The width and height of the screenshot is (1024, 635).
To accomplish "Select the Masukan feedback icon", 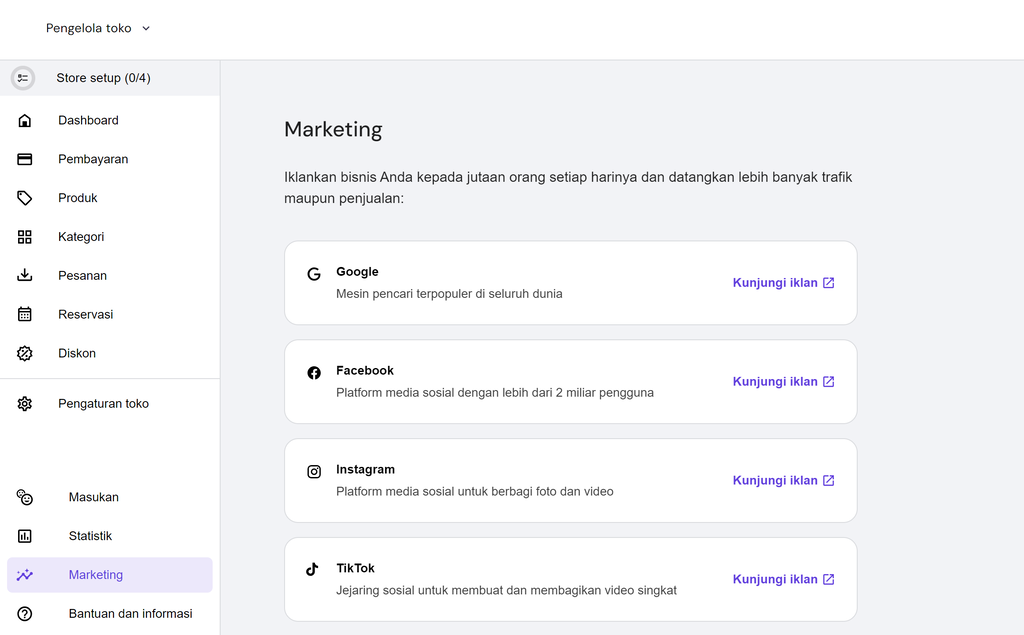I will pos(24,497).
